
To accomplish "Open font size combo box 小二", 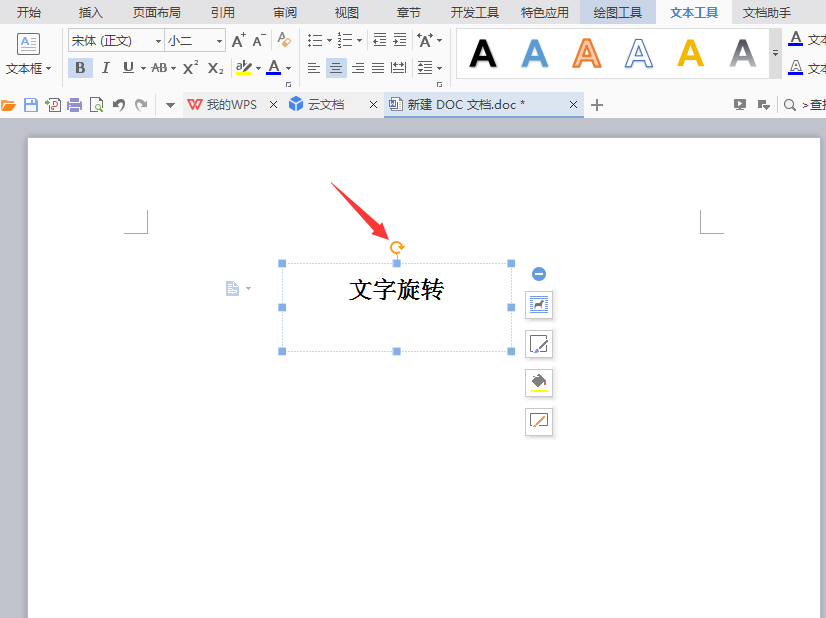I will click(195, 41).
